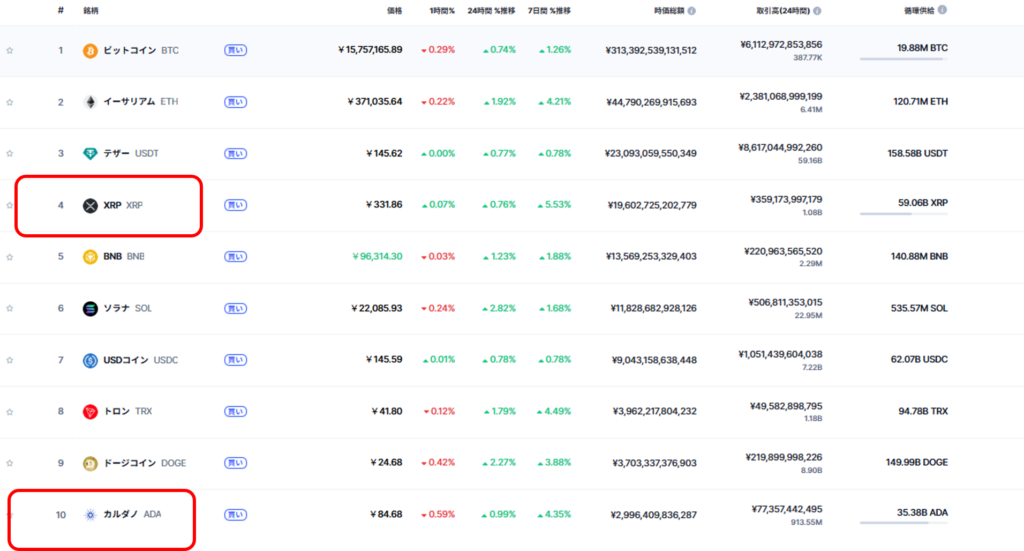Click info icon next to 循環供給 header
Viewport: 1024px width, 551px height.
942,10
